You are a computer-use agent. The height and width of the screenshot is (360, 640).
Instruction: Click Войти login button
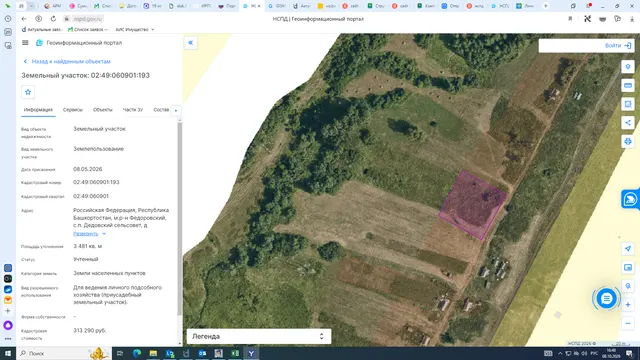click(x=618, y=46)
